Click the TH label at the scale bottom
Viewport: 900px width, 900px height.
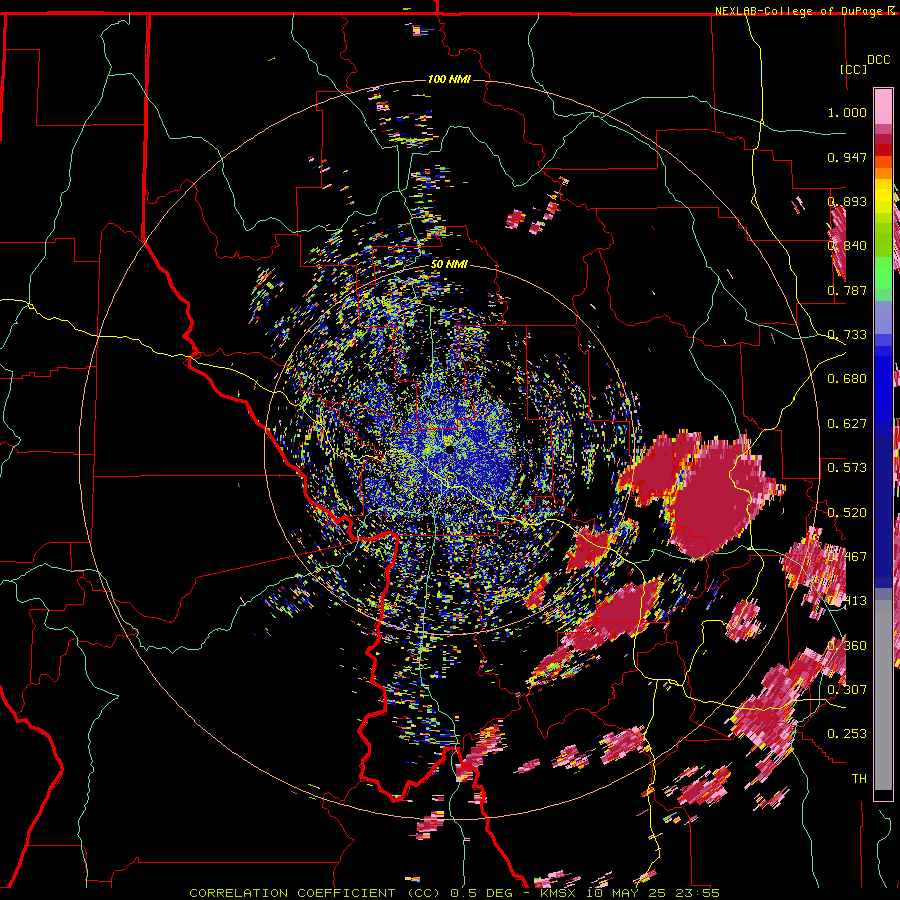859,779
